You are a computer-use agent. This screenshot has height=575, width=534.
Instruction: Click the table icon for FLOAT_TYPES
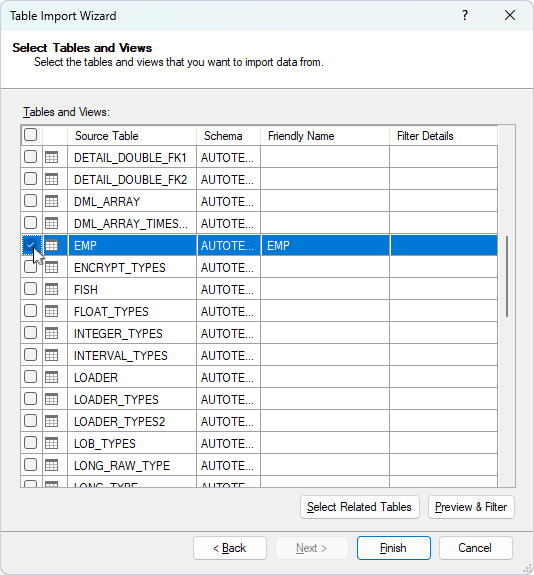(51, 311)
